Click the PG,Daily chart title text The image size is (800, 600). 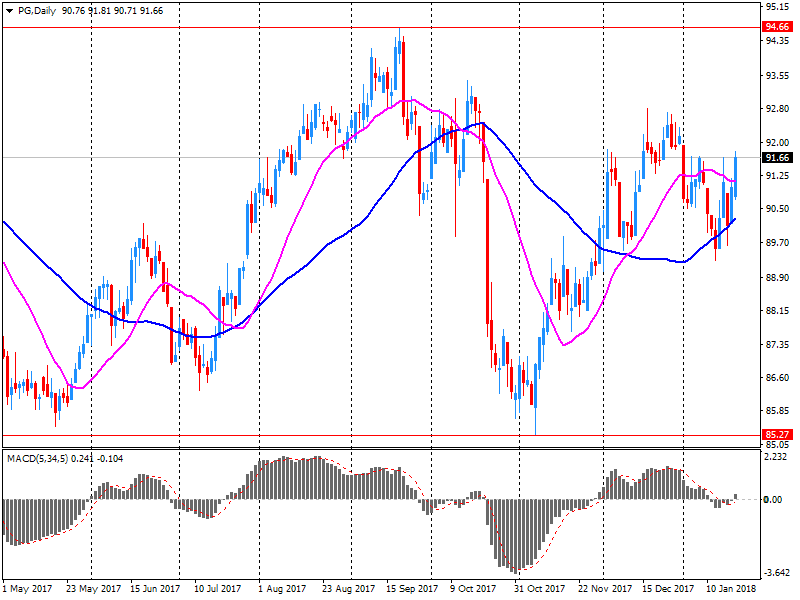36,9
